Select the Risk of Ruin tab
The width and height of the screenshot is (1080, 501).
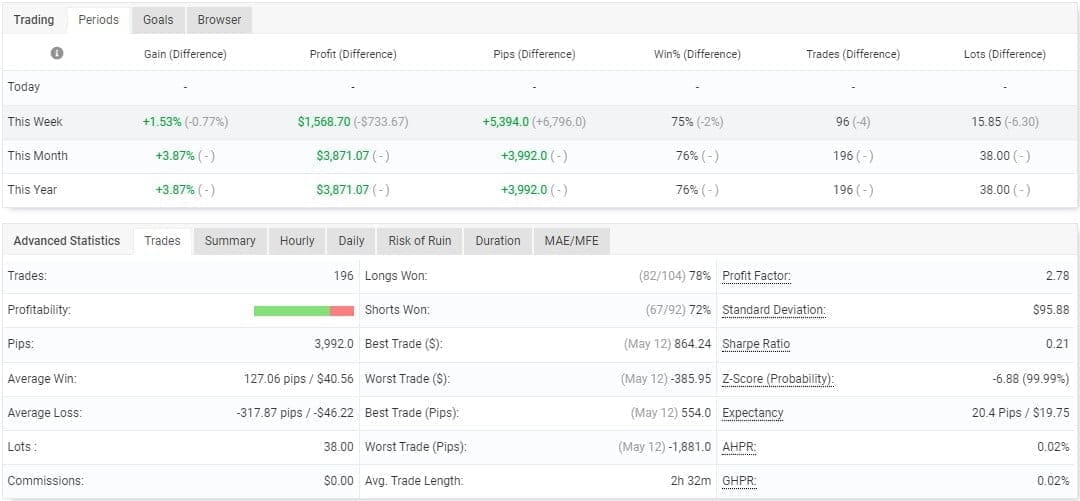pyautogui.click(x=419, y=241)
